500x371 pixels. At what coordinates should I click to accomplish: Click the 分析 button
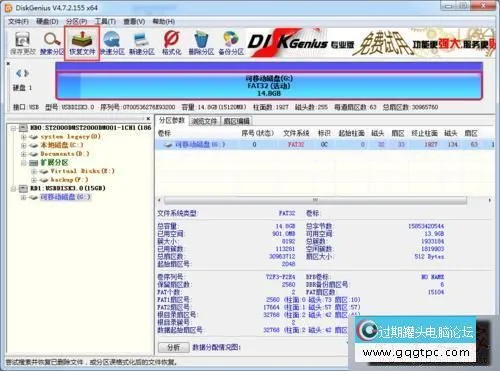(173, 347)
